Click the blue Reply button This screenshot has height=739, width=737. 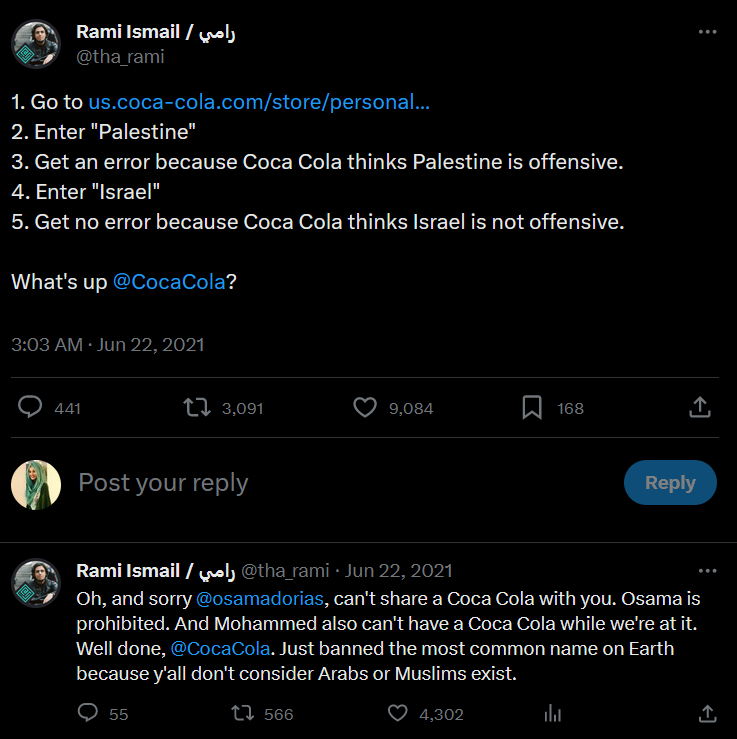(x=670, y=483)
